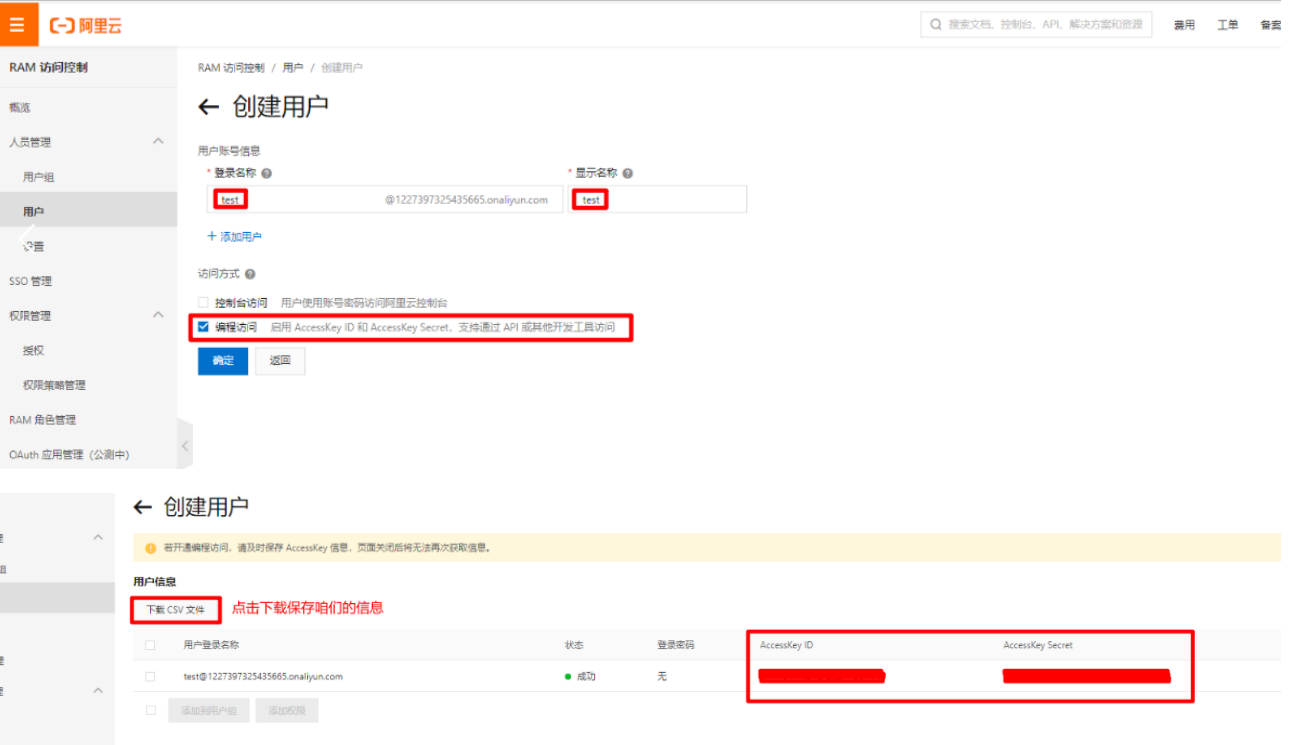This screenshot has width=1289, height=745.
Task: Go back using arrow on the 登录名称 form page
Action: coord(208,107)
